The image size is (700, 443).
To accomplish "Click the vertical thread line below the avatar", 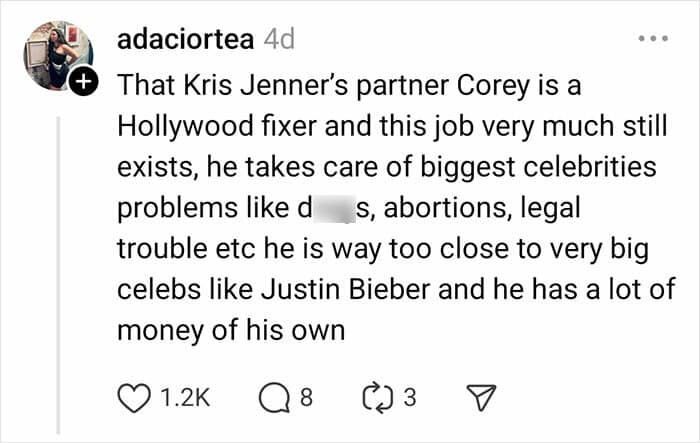I will pos(58,275).
